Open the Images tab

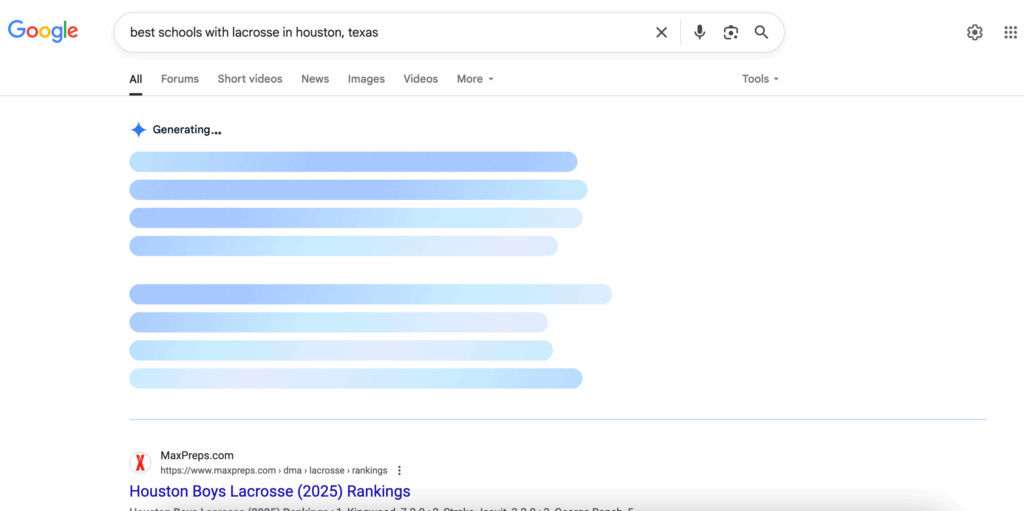(x=366, y=79)
